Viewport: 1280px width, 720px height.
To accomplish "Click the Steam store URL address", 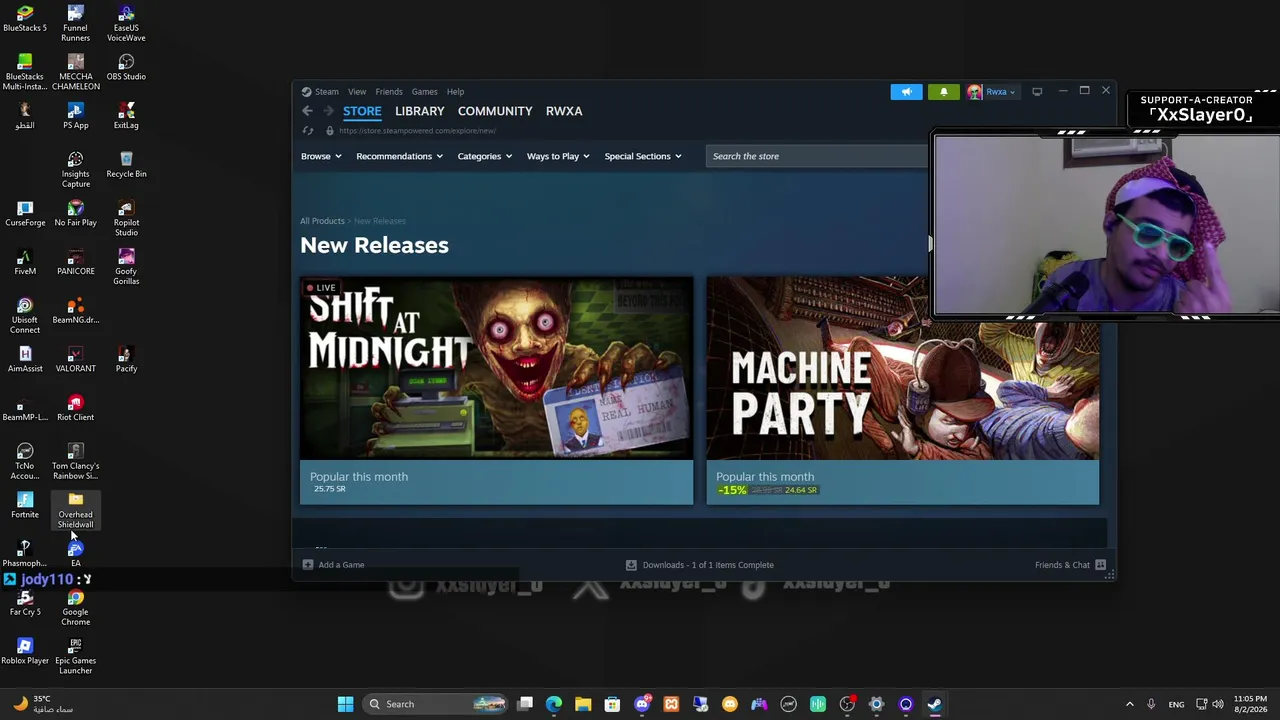I will (x=417, y=131).
